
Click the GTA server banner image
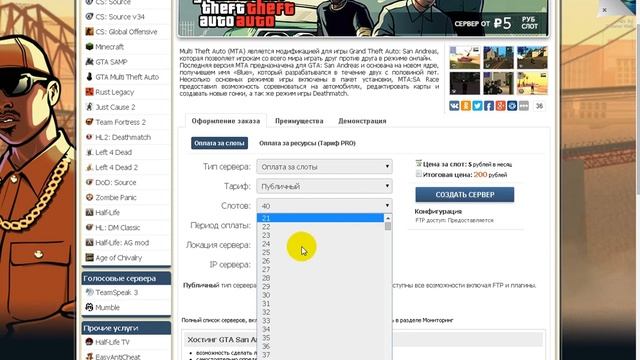(363, 18)
